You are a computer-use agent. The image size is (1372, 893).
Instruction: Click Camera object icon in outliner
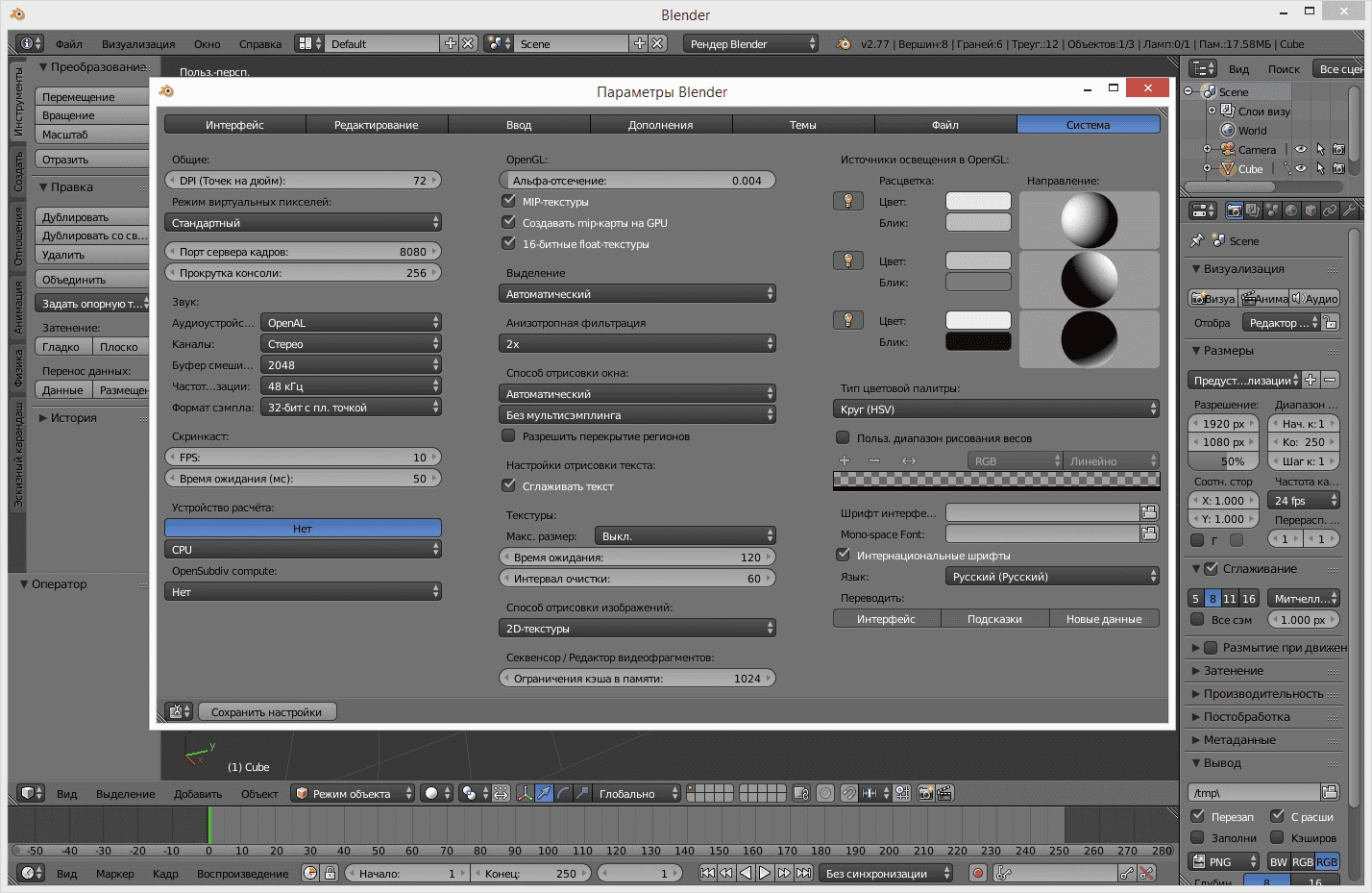(x=1227, y=149)
